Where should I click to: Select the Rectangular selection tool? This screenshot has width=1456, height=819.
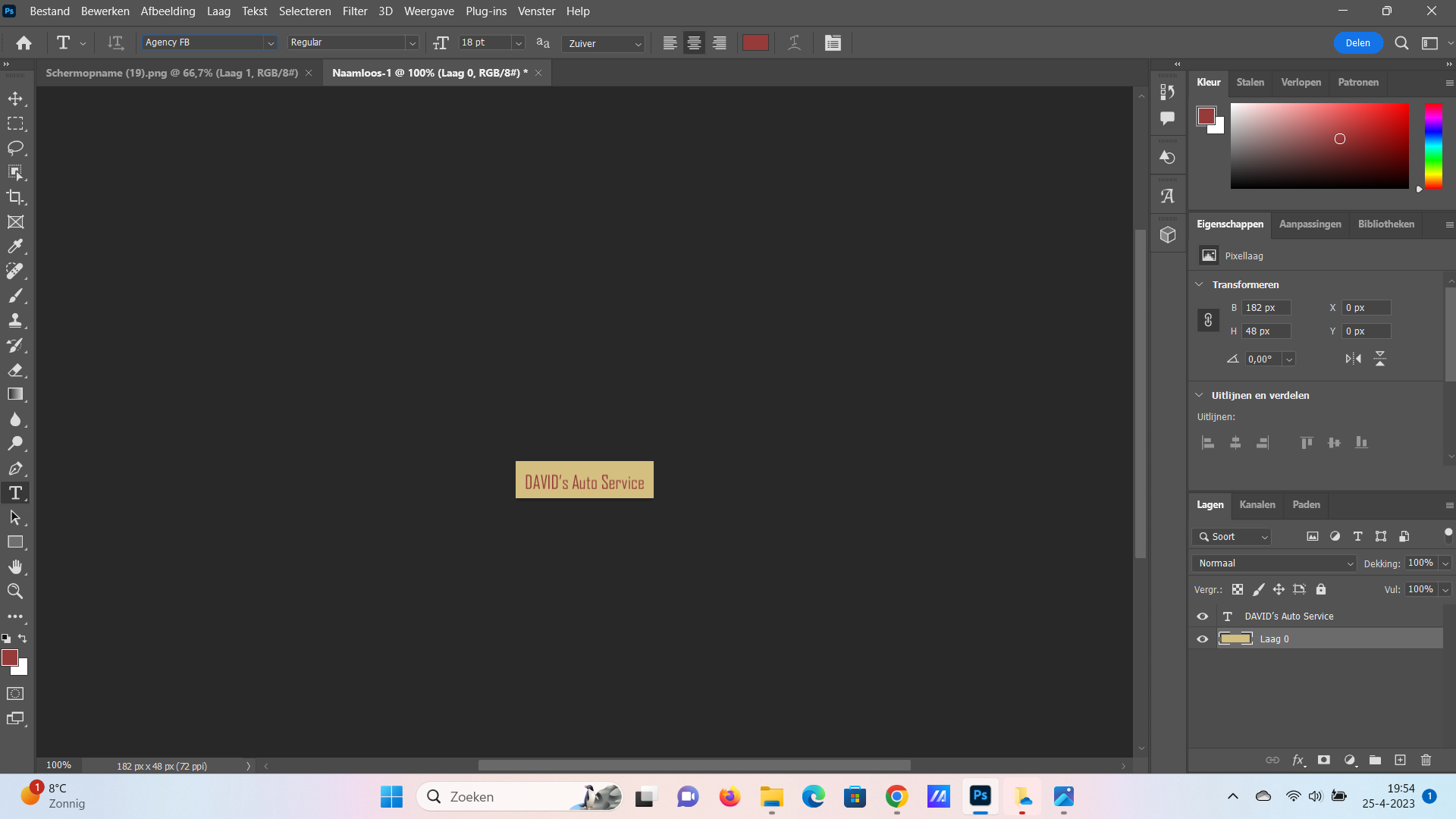15,124
